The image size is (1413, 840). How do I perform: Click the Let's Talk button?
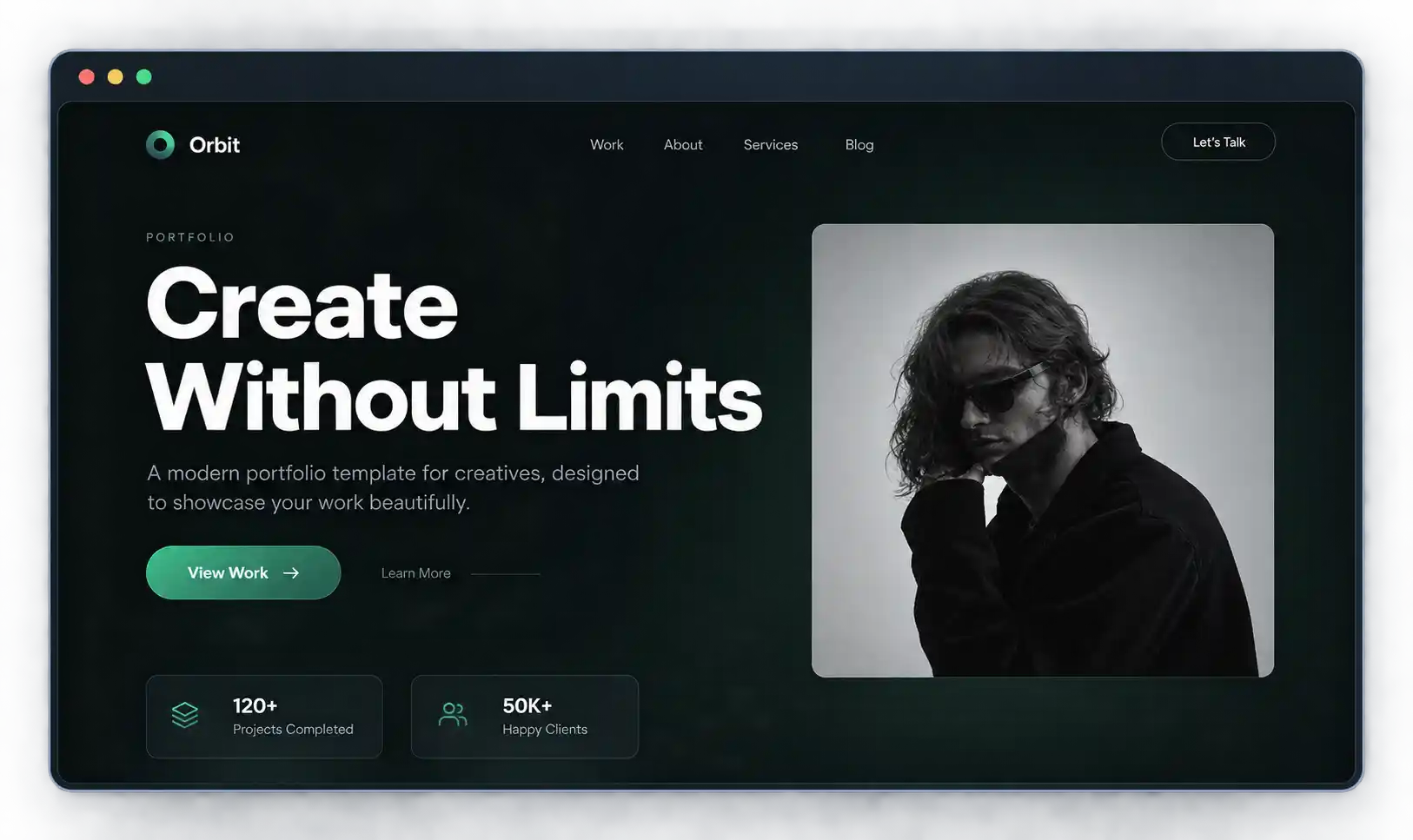tap(1218, 142)
